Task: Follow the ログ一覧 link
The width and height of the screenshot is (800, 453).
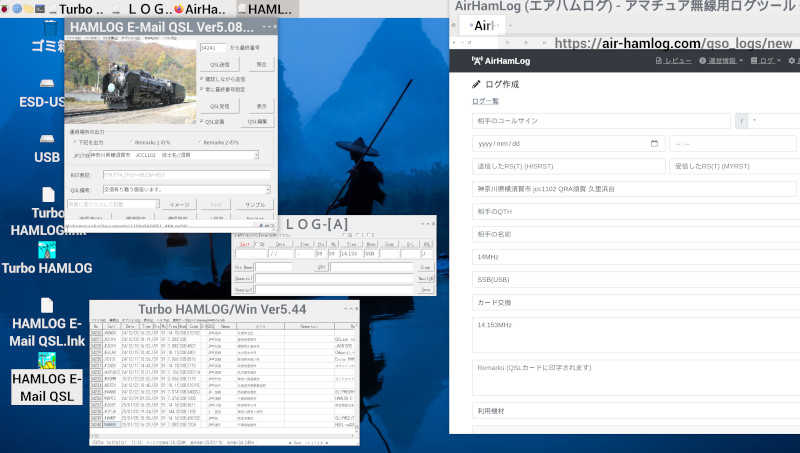Action: pos(485,101)
